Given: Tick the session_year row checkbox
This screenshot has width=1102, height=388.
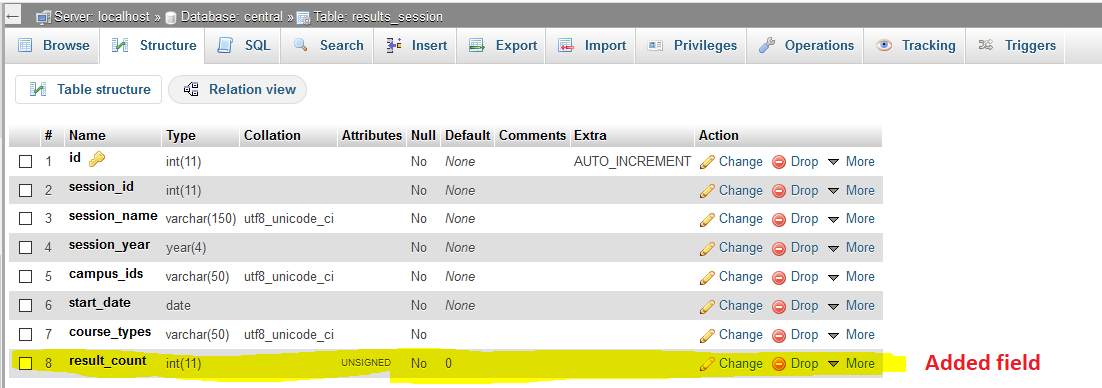Looking at the screenshot, I should [x=25, y=247].
